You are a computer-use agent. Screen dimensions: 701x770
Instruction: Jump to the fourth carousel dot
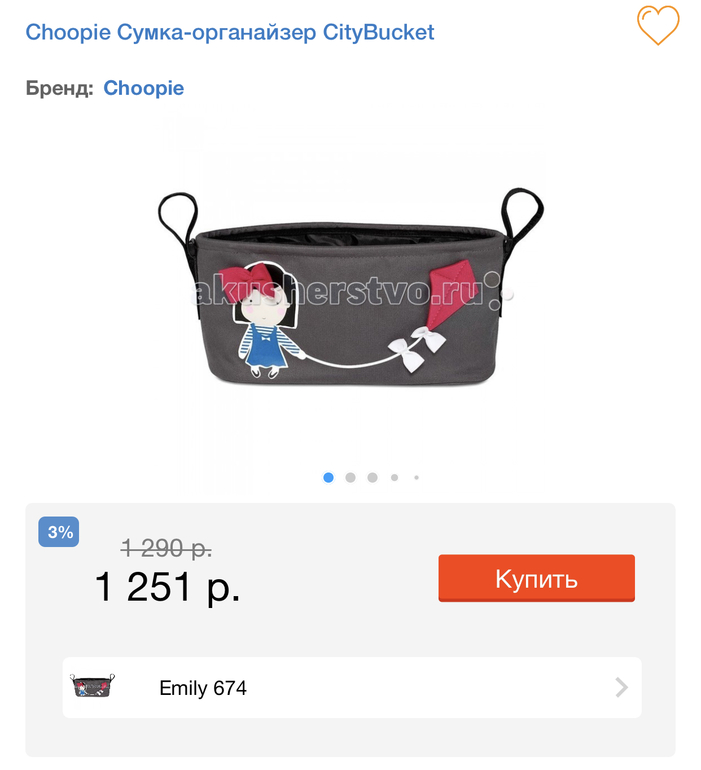[x=394, y=477]
